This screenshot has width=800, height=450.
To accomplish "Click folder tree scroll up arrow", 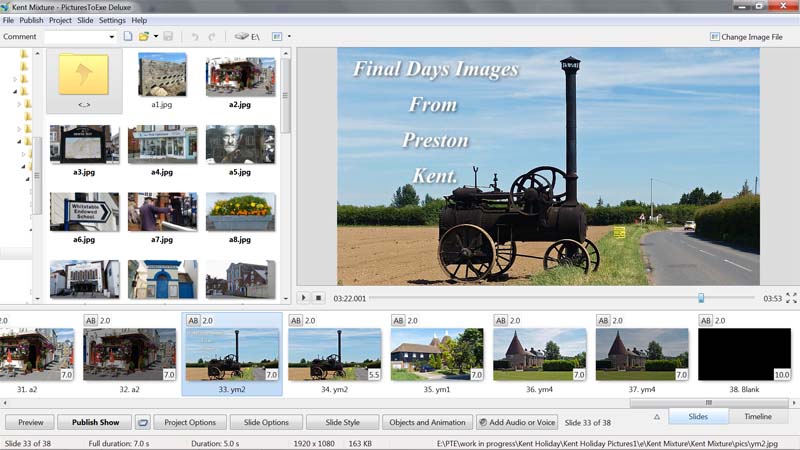I will tap(37, 53).
